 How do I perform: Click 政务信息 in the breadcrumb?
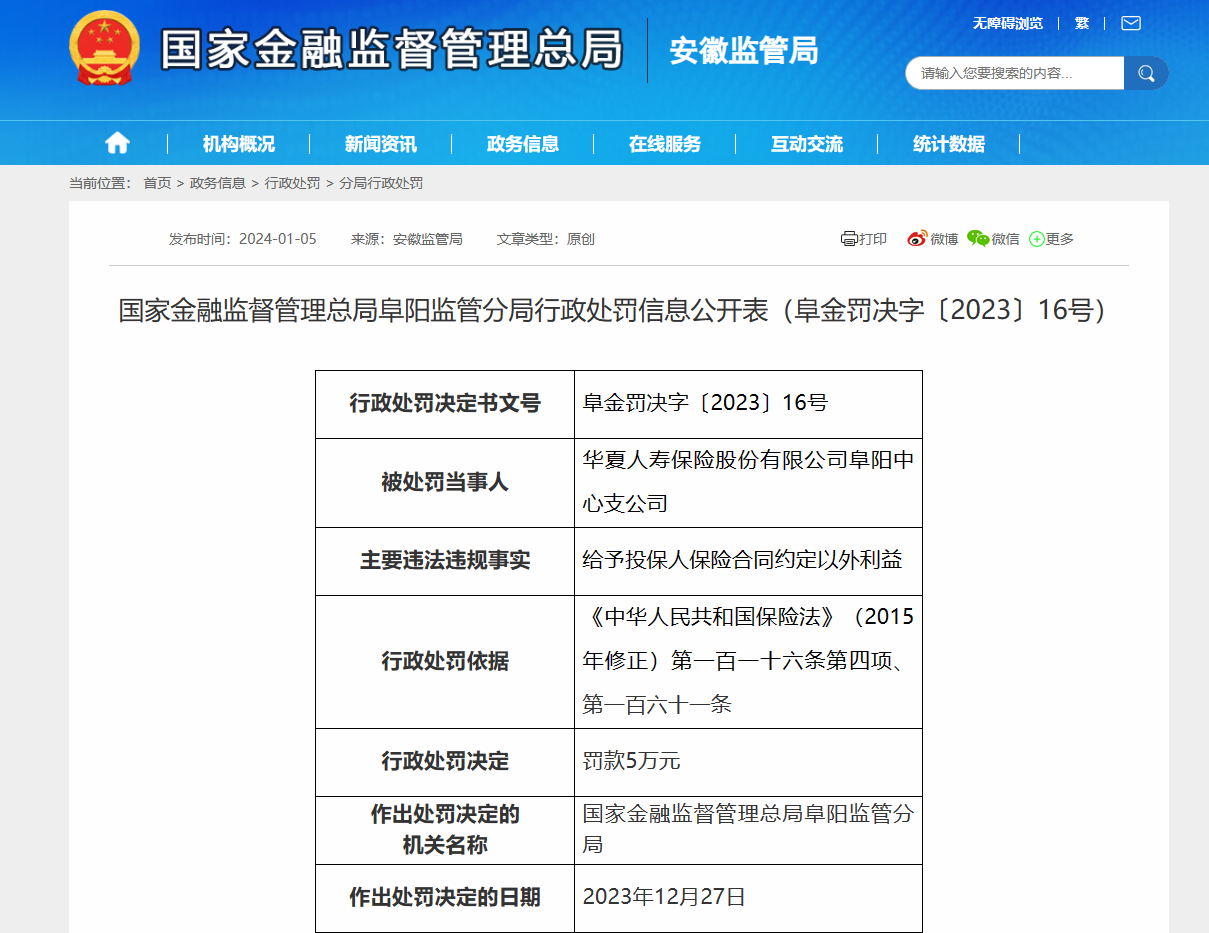(218, 183)
